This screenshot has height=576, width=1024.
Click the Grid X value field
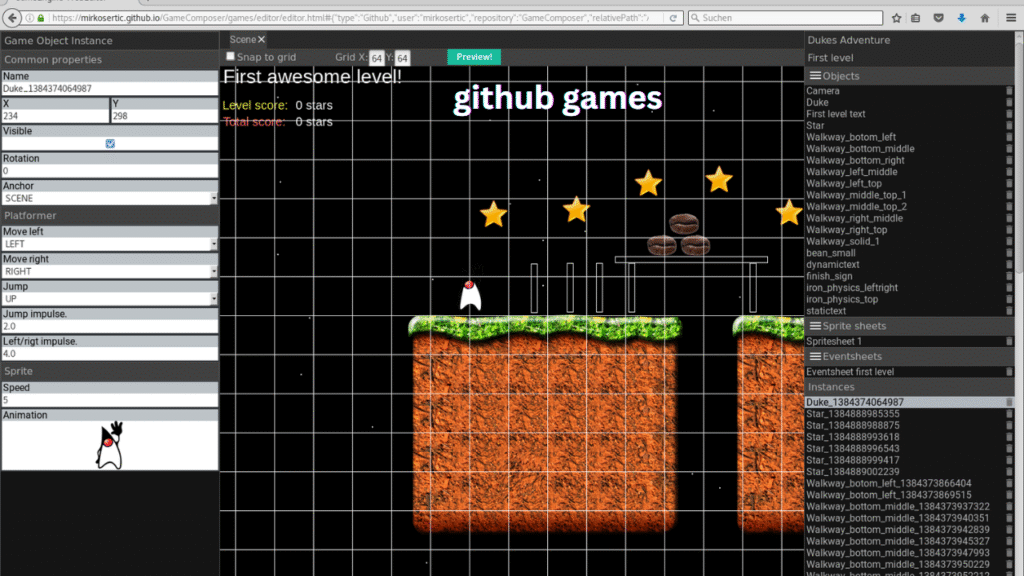click(x=376, y=58)
